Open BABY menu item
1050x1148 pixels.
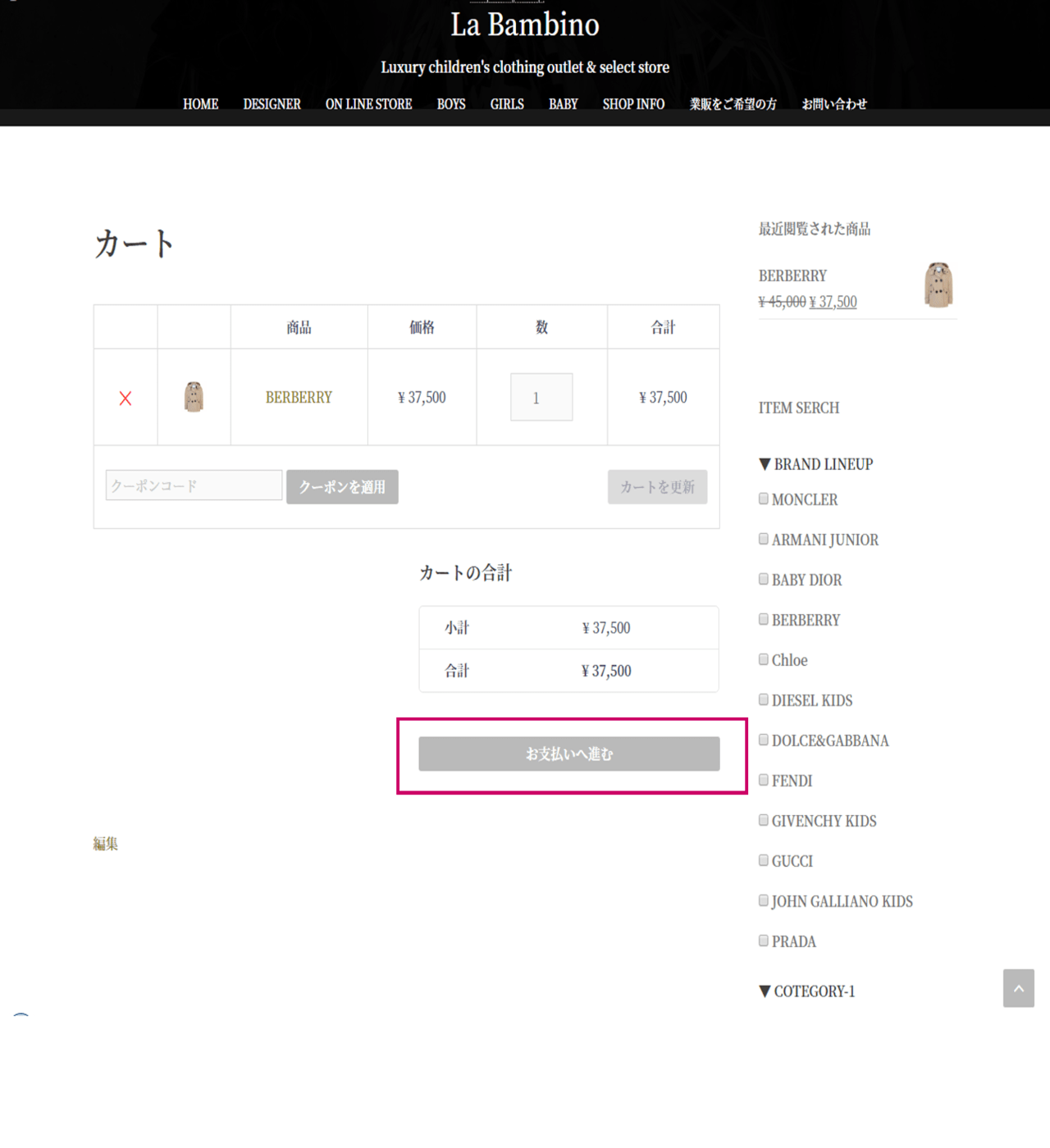coord(564,104)
